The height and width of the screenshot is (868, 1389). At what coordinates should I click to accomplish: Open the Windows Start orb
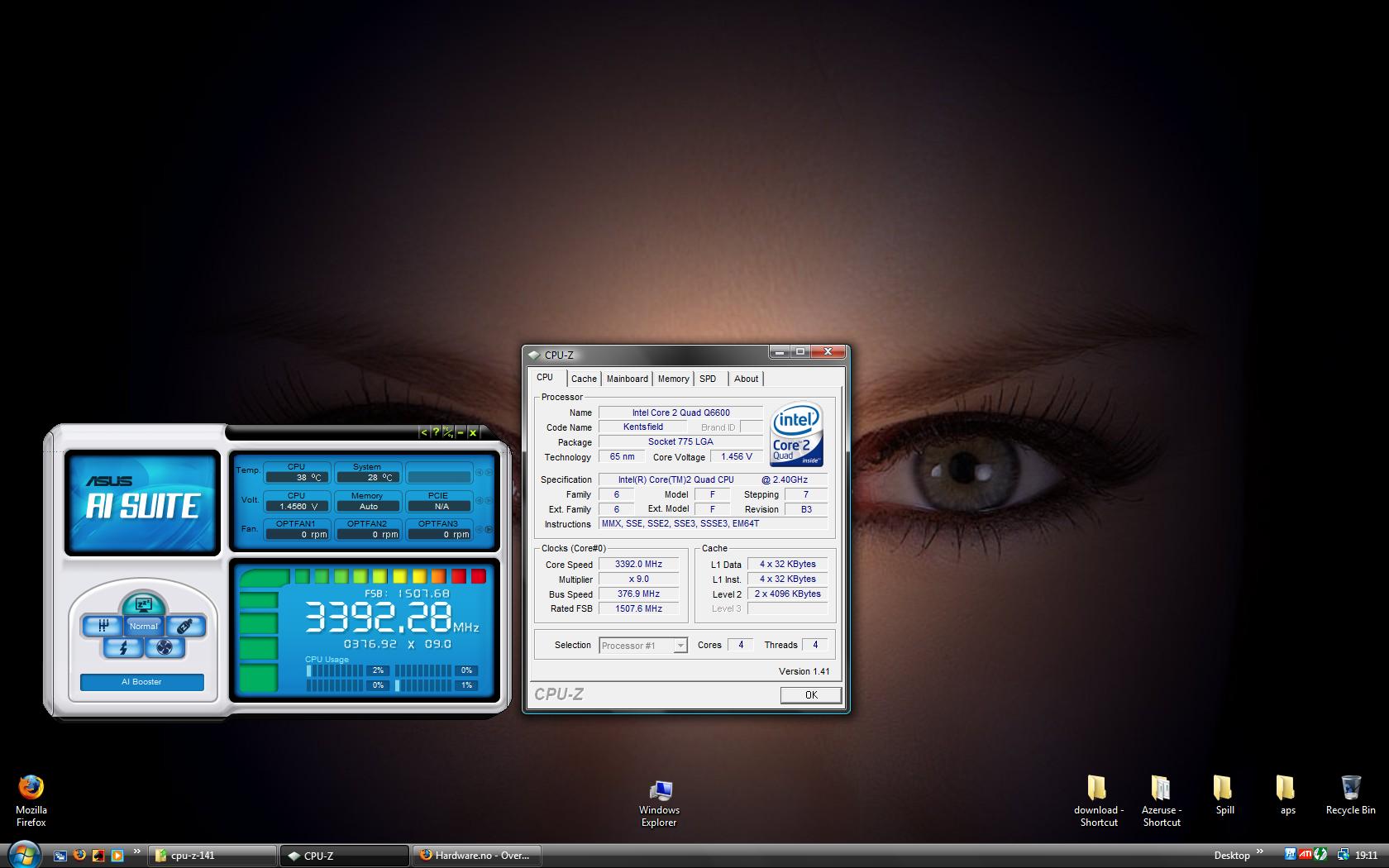[x=23, y=854]
